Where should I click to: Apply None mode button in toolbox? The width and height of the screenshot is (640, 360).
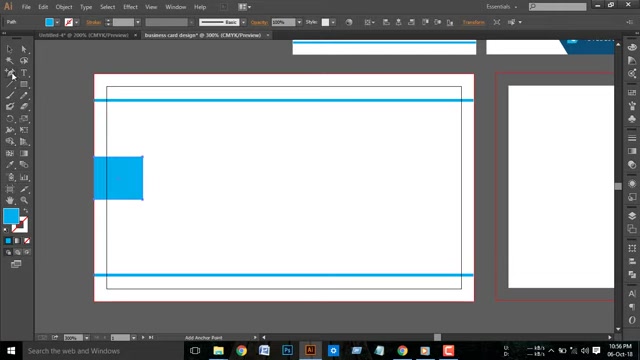tap(27, 241)
